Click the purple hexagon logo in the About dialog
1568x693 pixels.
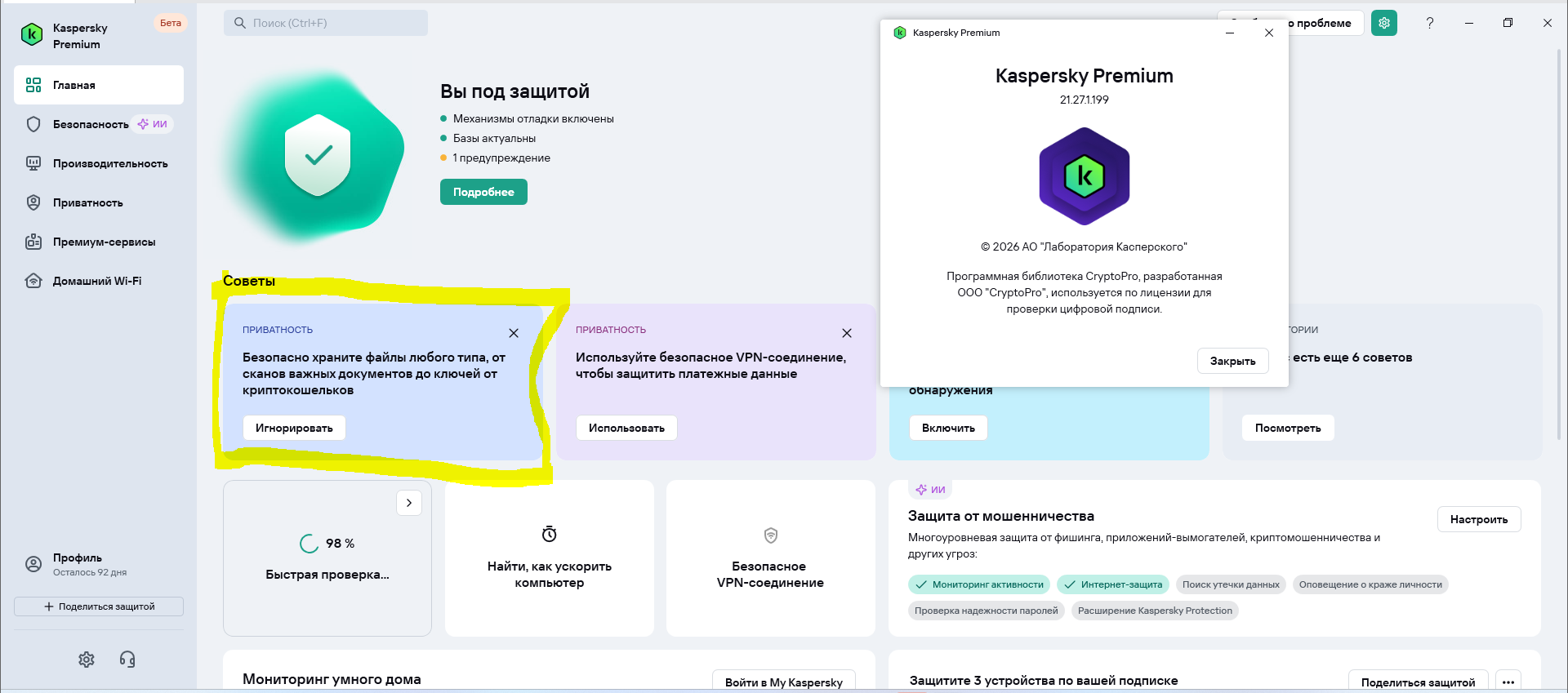(1085, 176)
